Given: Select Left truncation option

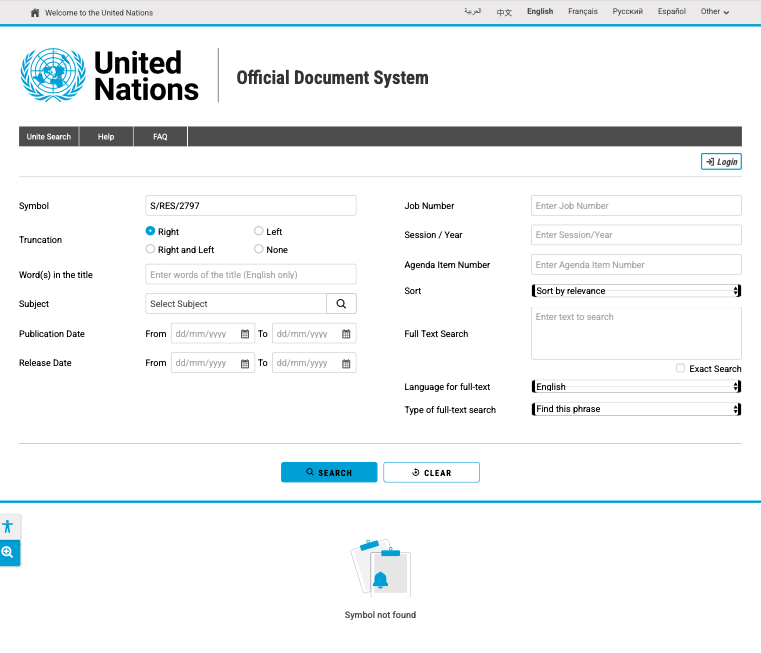Looking at the screenshot, I should point(259,231).
